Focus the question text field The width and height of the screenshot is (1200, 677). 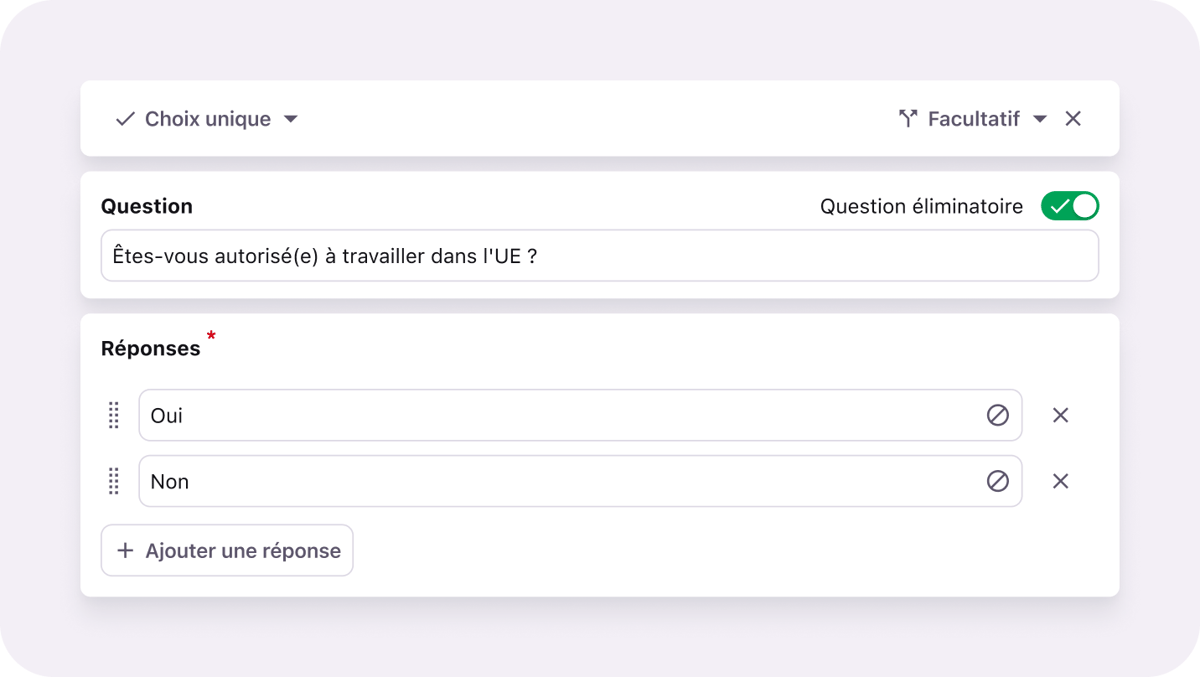pos(599,256)
